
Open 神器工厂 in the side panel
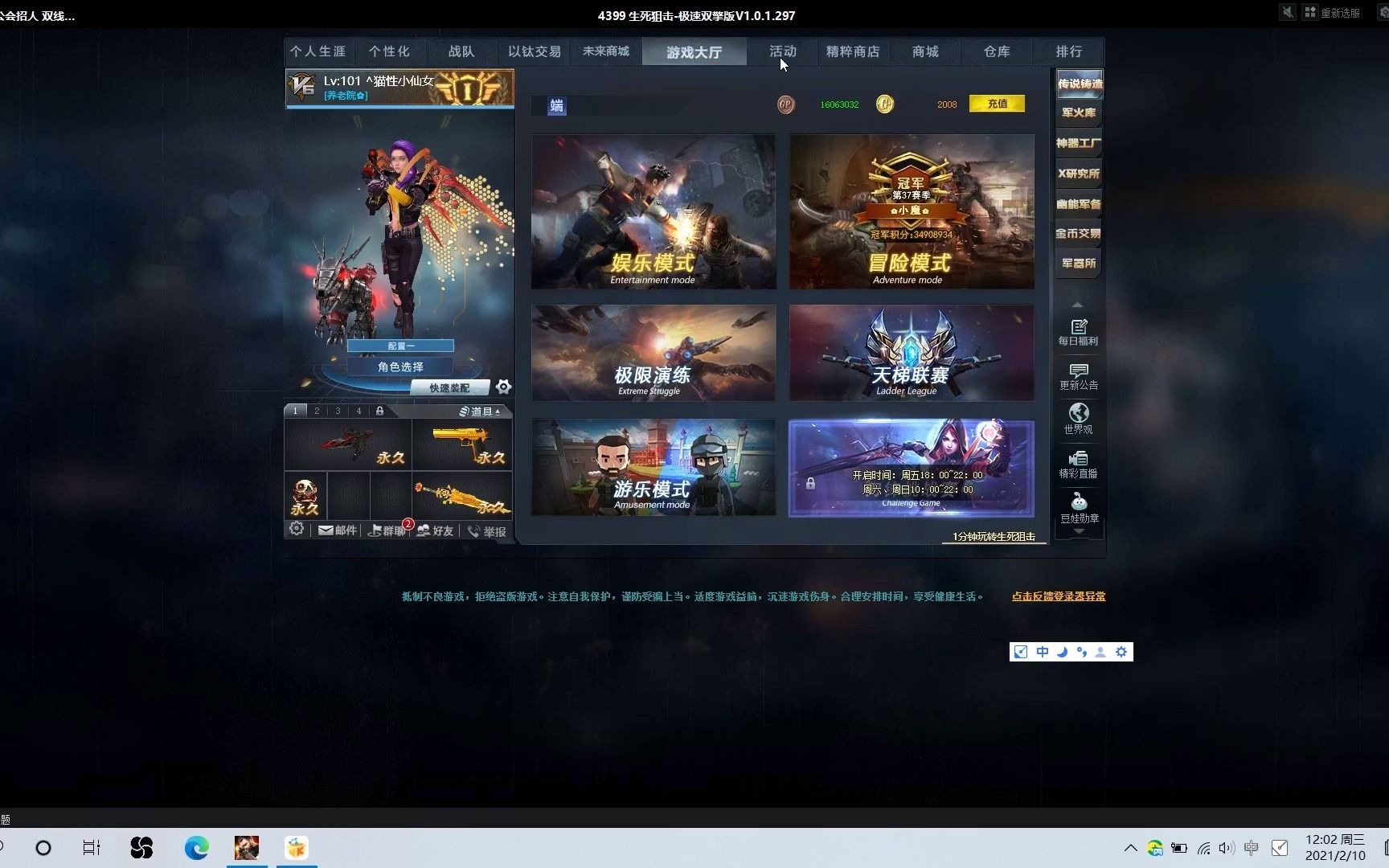[1079, 143]
